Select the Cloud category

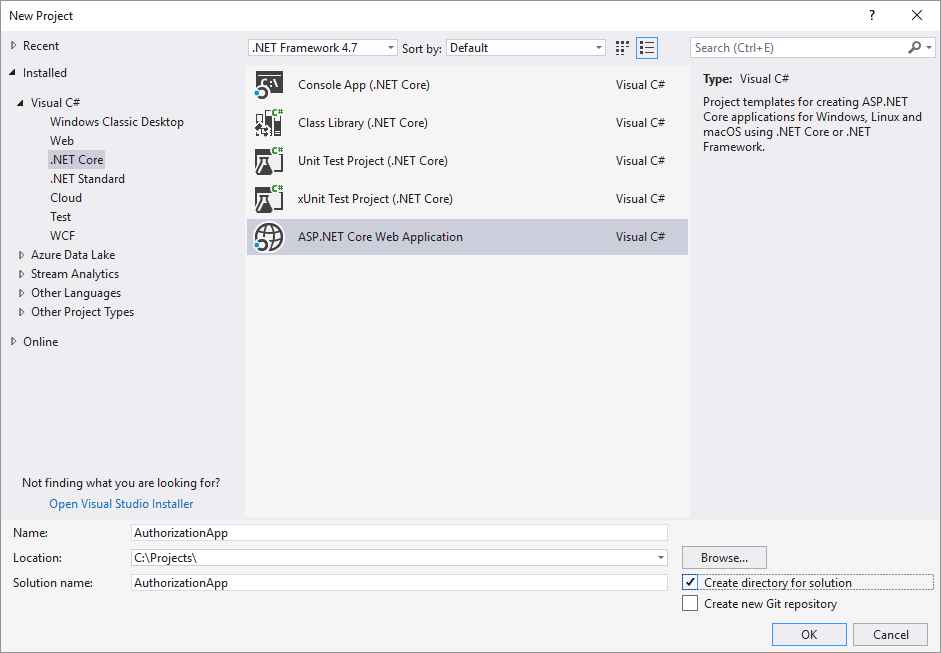pos(66,197)
